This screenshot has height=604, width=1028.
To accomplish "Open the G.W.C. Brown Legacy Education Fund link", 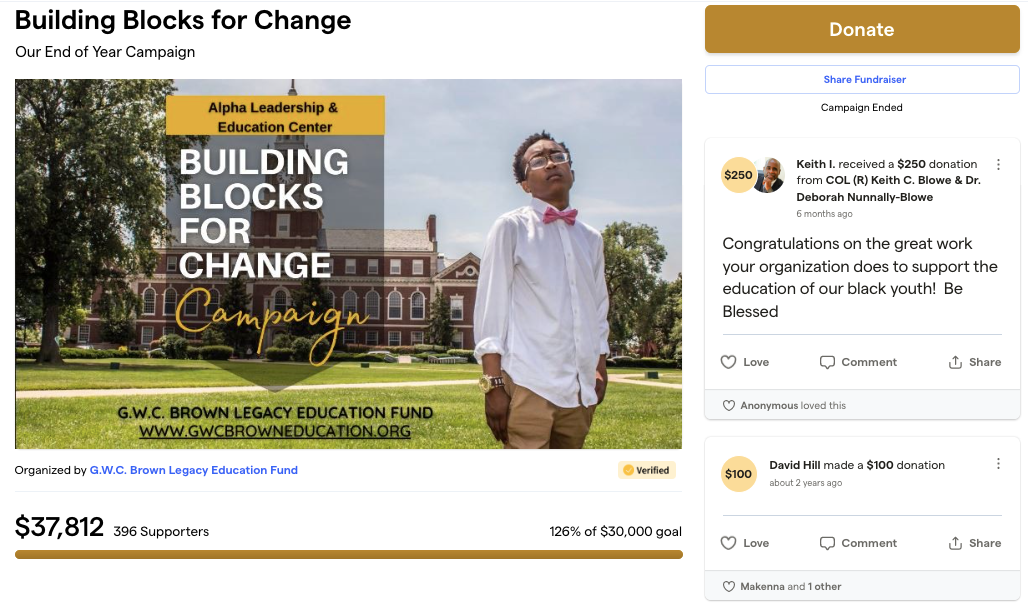I will point(194,470).
